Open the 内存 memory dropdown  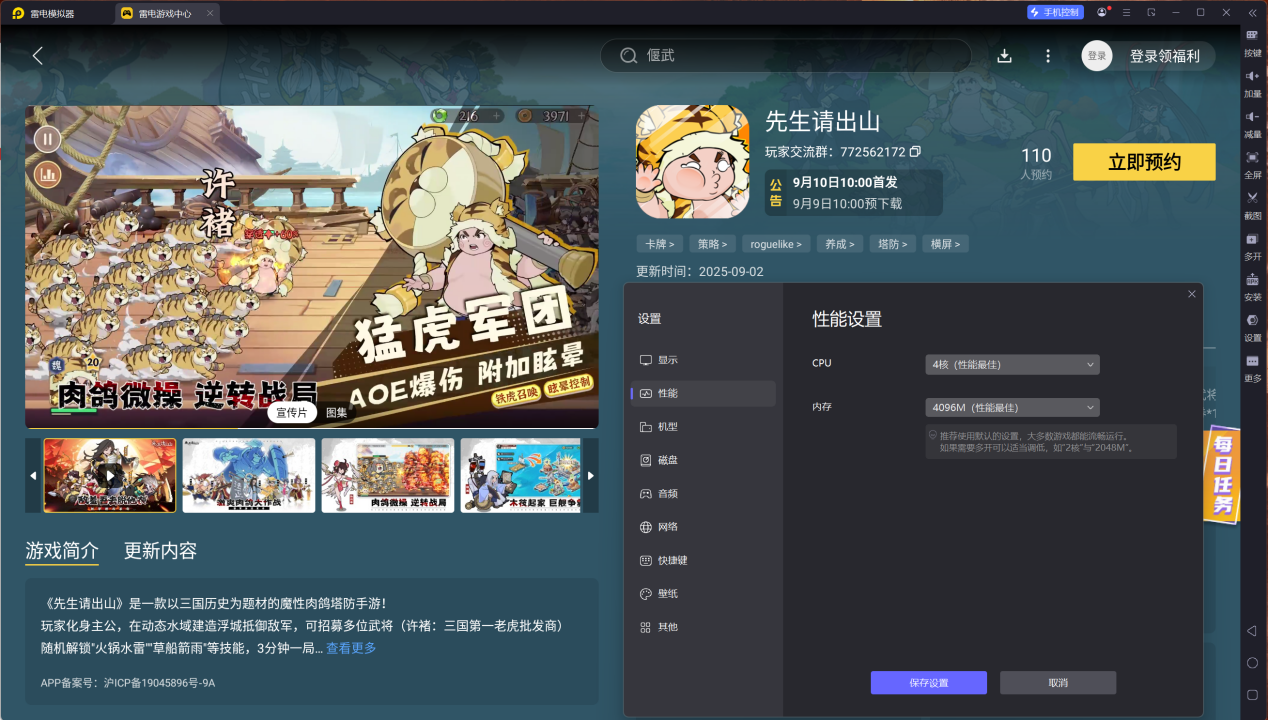tap(1013, 408)
